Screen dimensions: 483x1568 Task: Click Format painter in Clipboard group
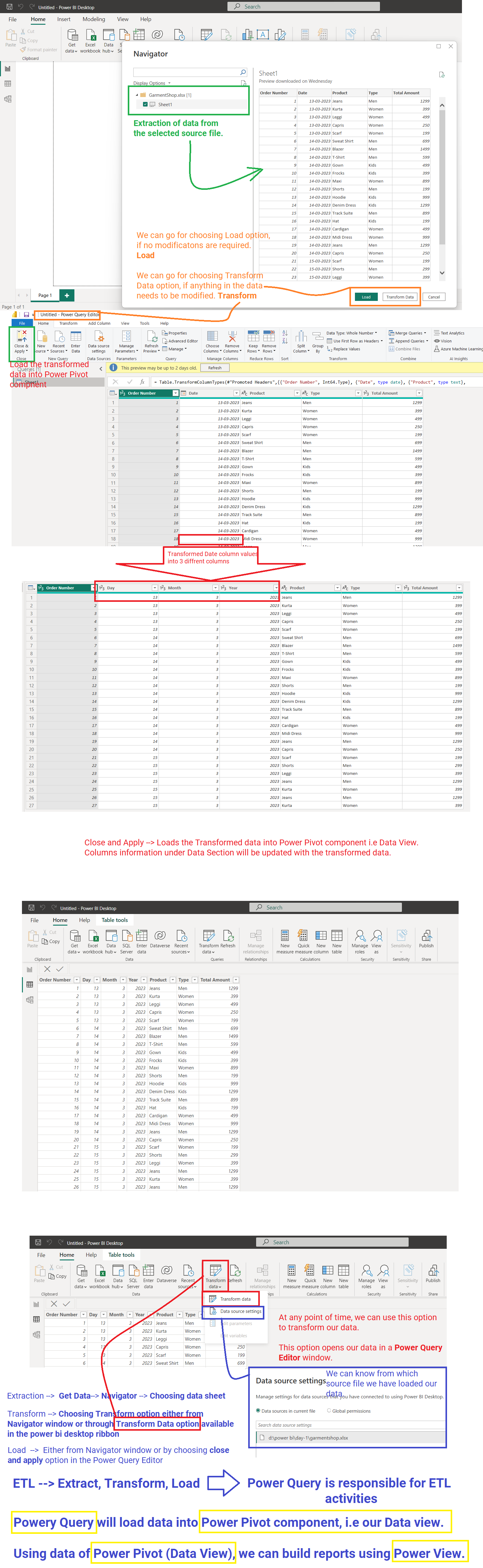tap(39, 49)
